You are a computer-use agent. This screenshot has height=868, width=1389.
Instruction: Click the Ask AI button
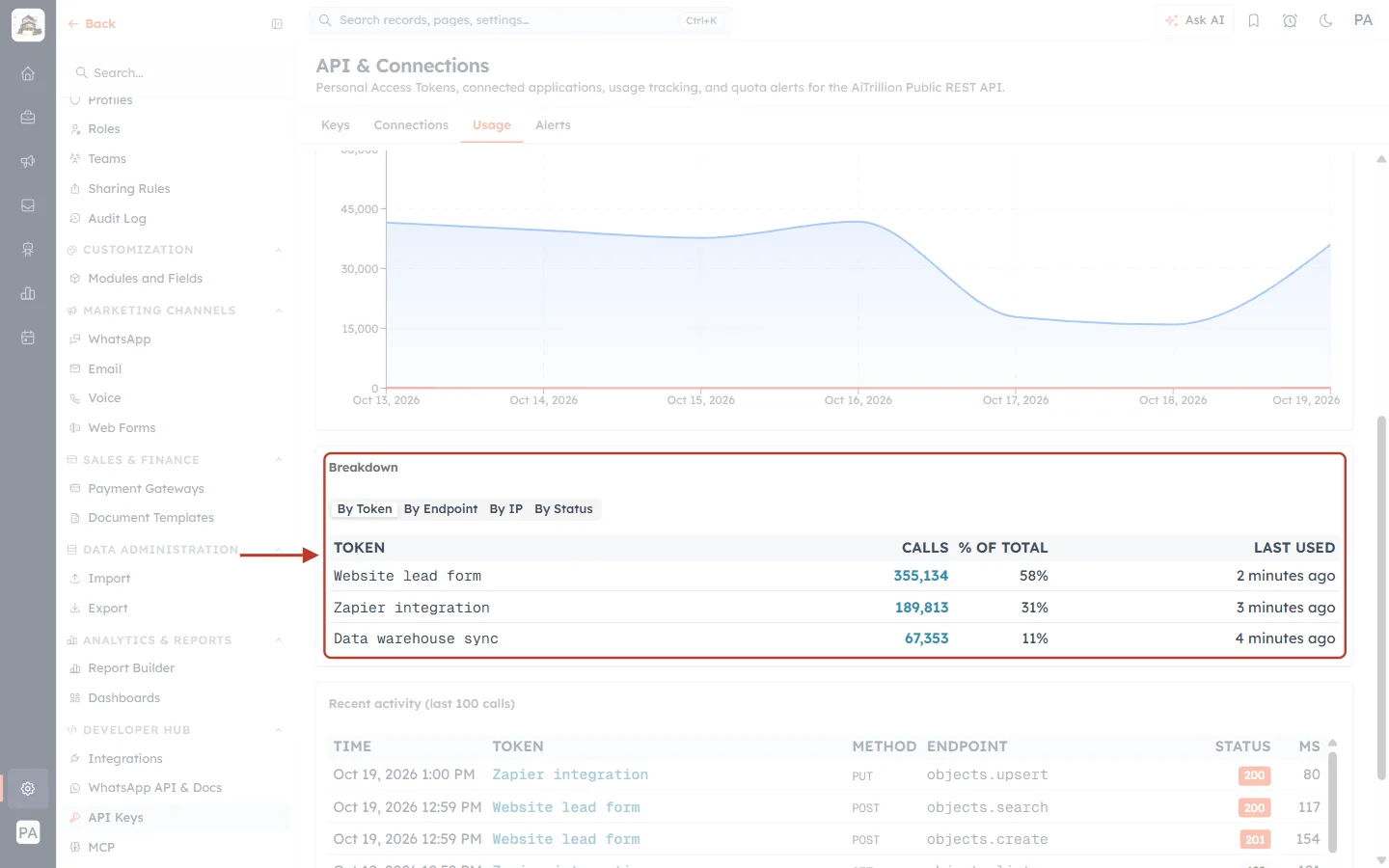click(x=1194, y=20)
